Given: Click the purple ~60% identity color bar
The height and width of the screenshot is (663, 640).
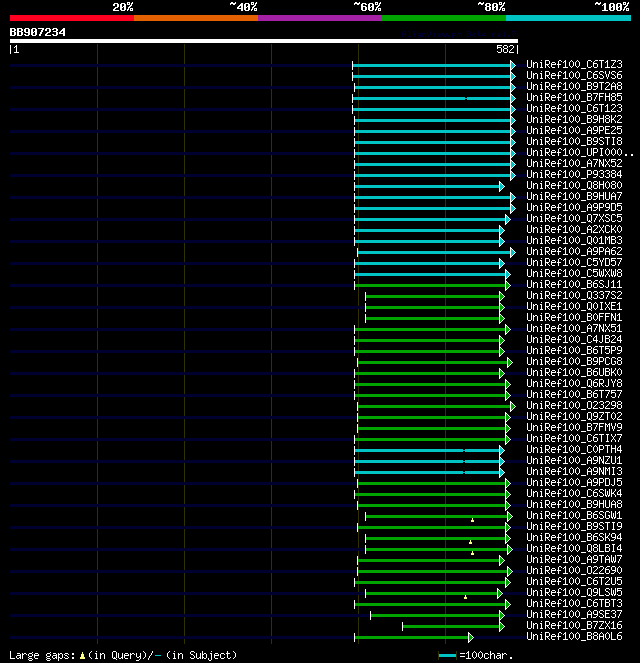Looking at the screenshot, I should [320, 18].
